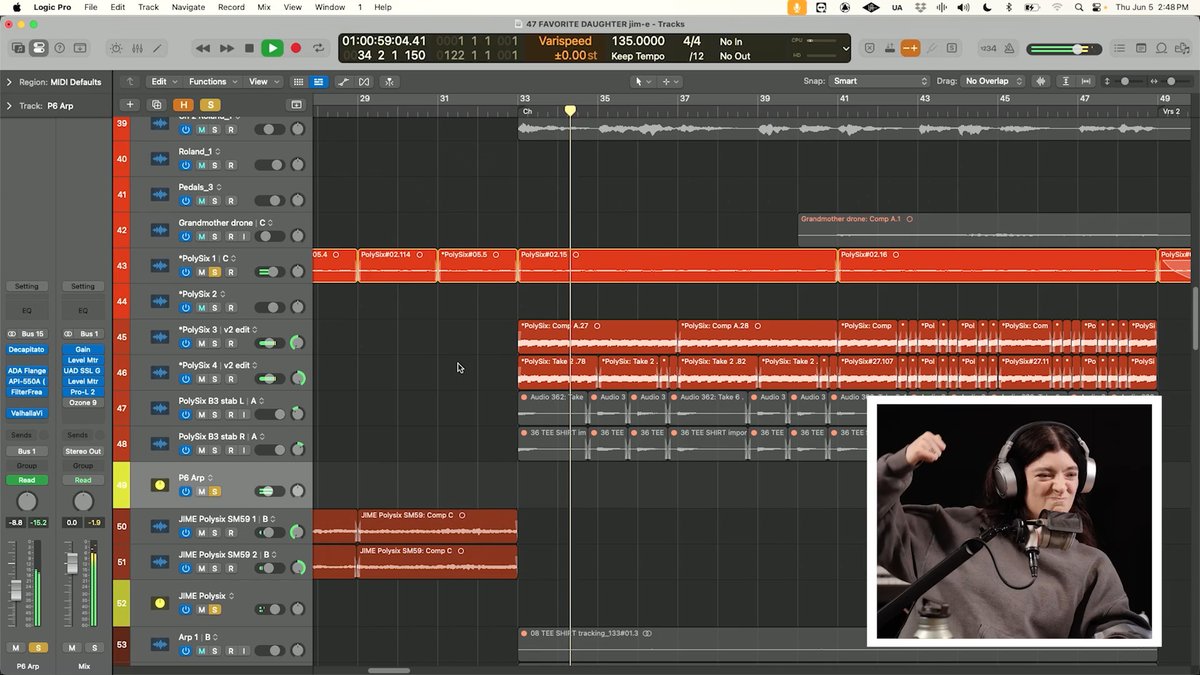Image resolution: width=1200 pixels, height=675 pixels.
Task: Open the Window menu
Action: tap(330, 7)
